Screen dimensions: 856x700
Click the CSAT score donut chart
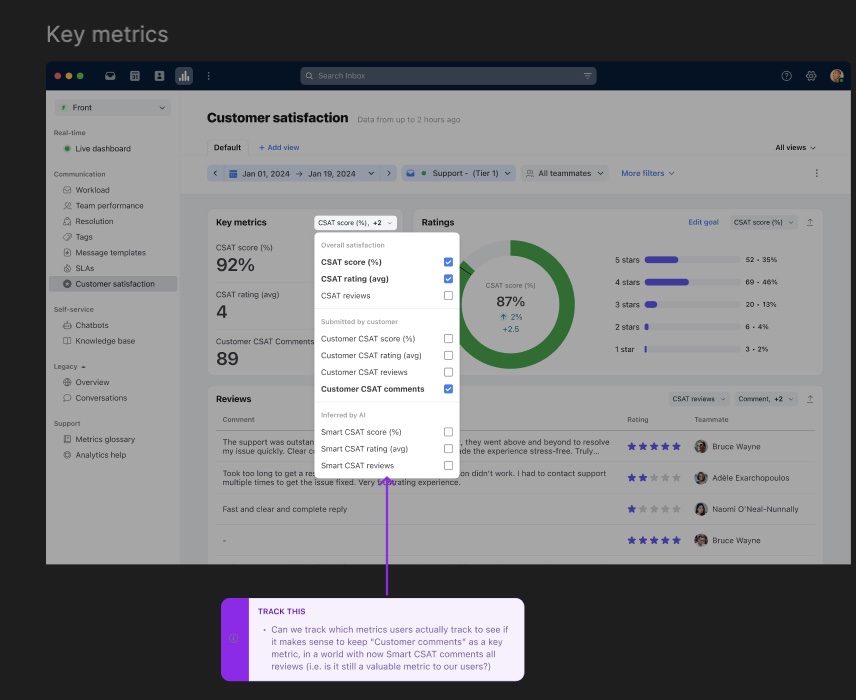point(511,305)
